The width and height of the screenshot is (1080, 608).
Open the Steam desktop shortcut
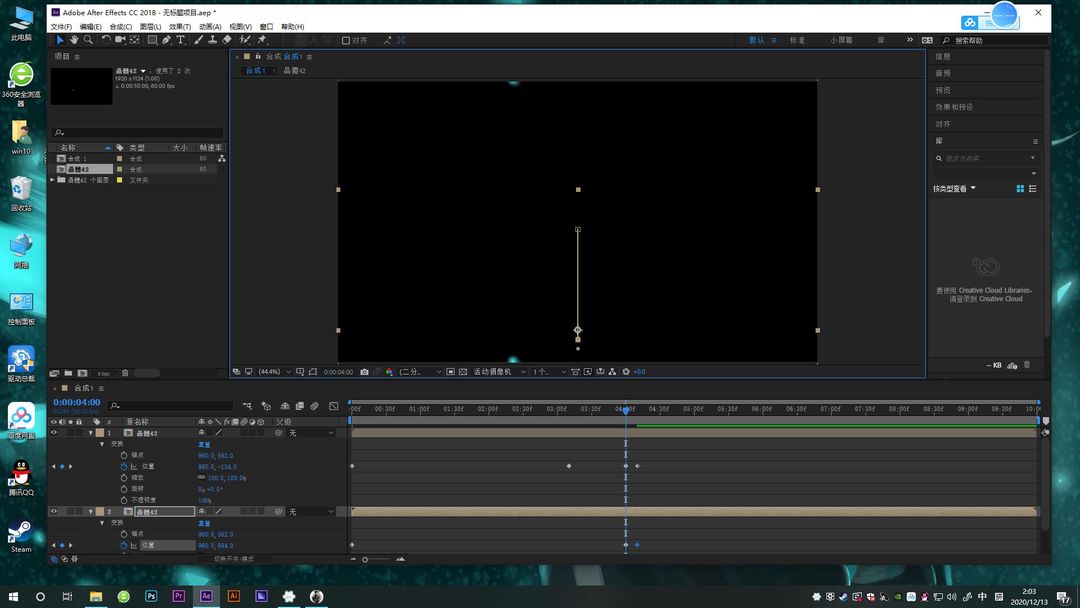pos(21,536)
